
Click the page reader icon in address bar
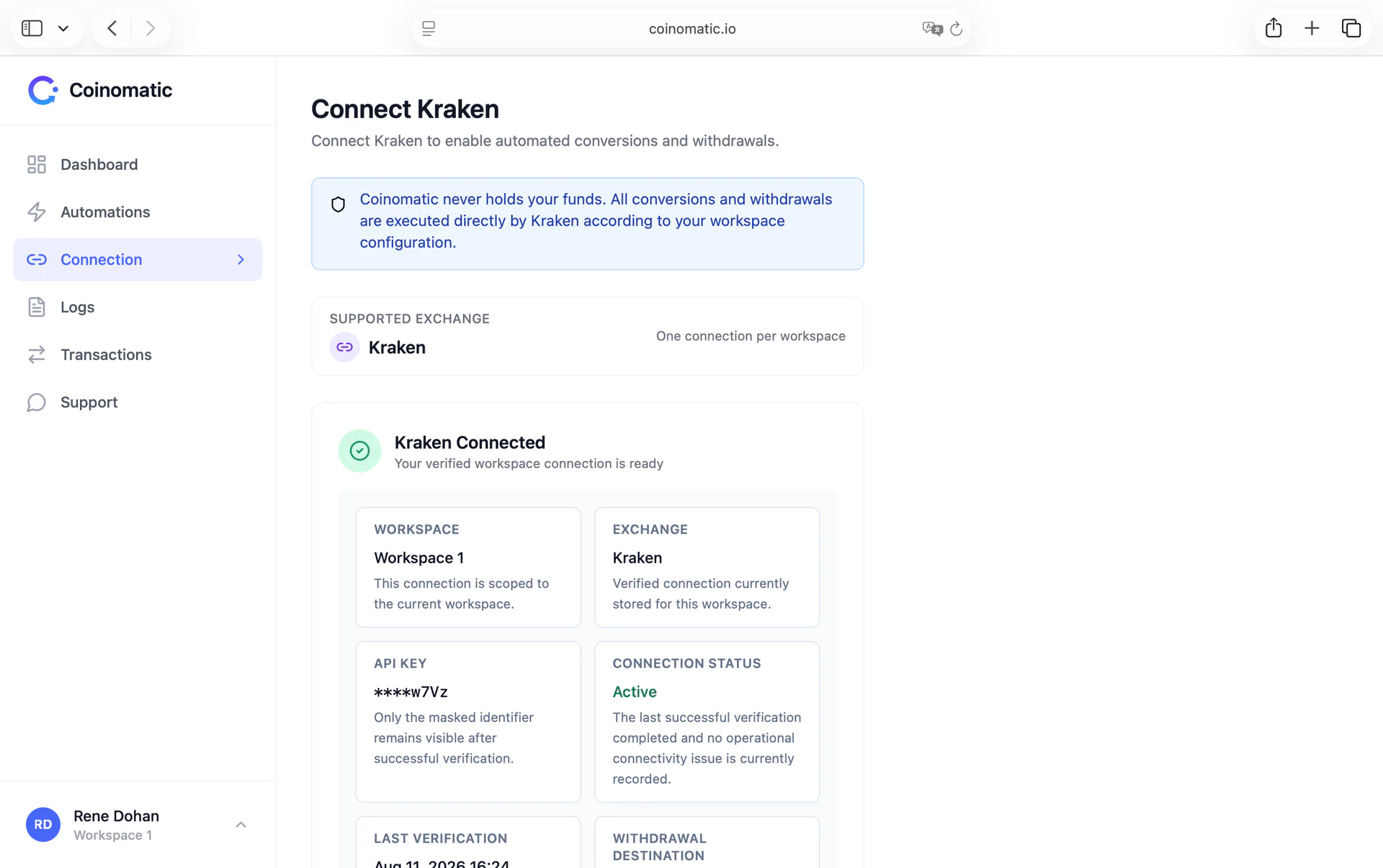(x=429, y=28)
